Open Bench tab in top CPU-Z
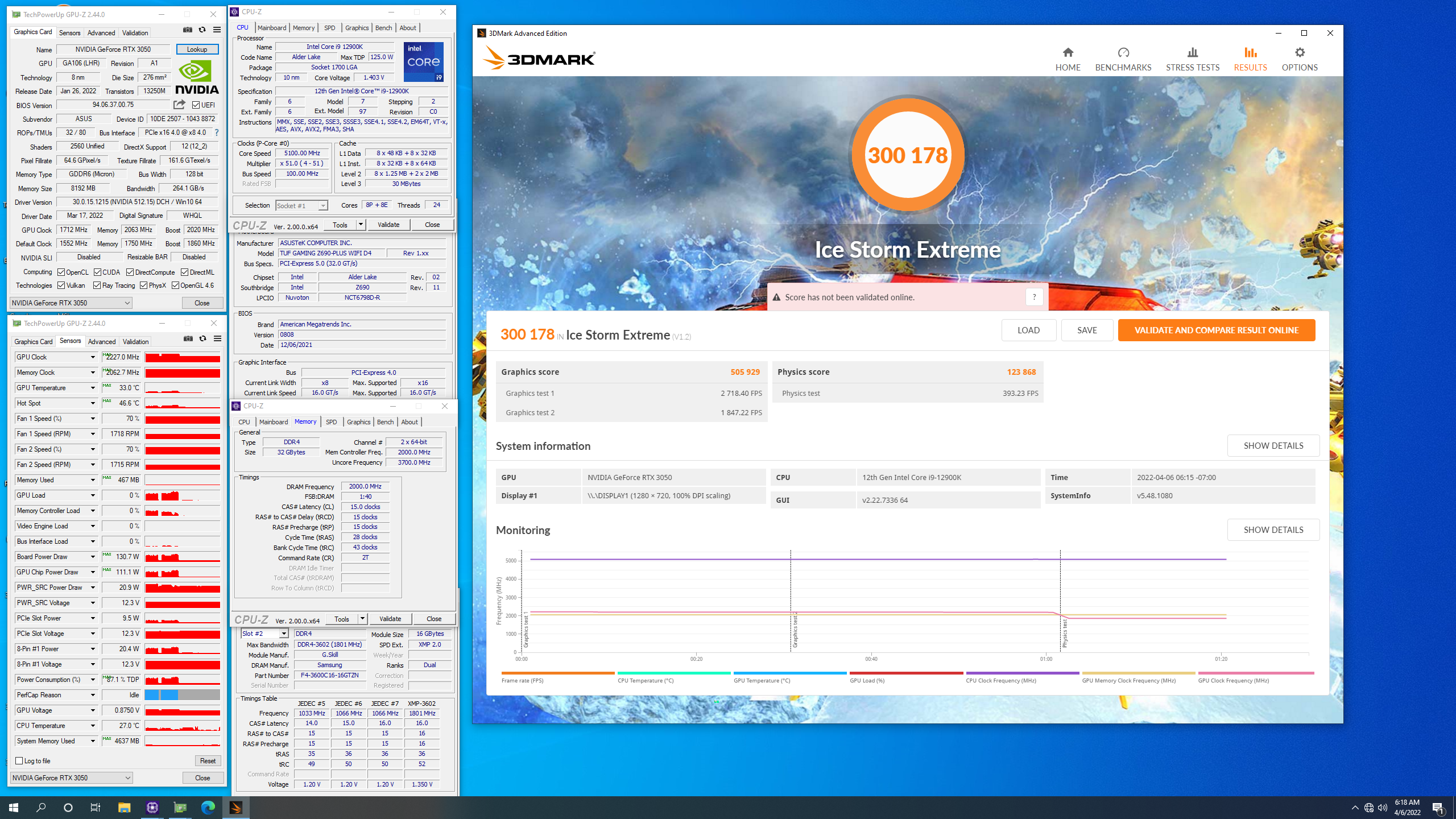This screenshot has width=1456, height=819. point(384,28)
